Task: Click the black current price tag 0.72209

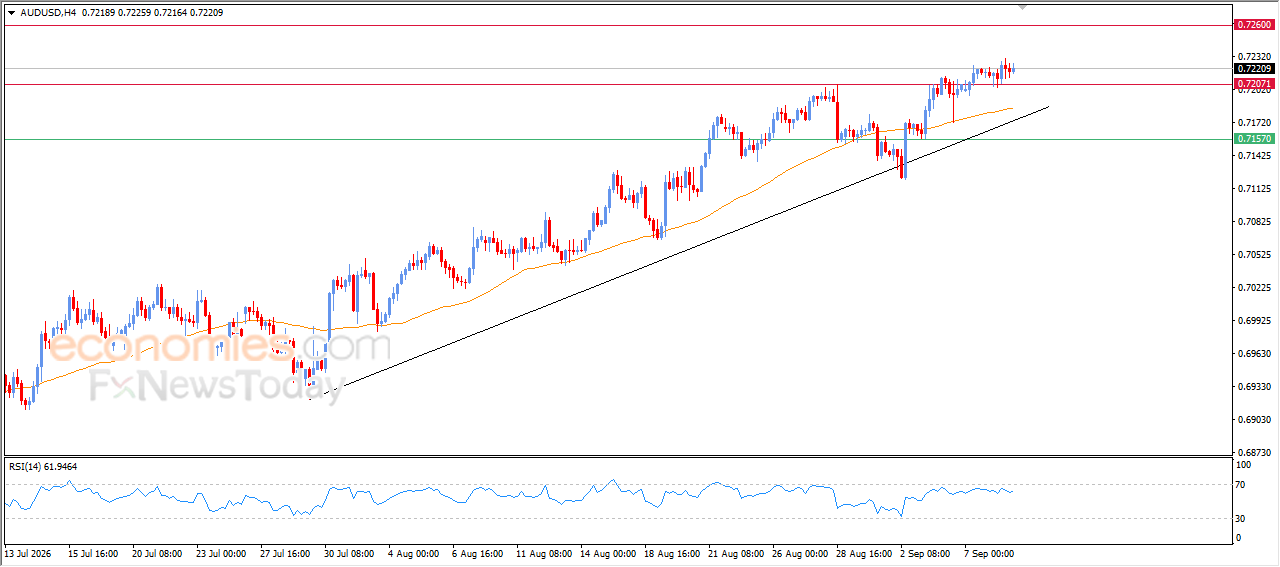Action: tap(1253, 69)
